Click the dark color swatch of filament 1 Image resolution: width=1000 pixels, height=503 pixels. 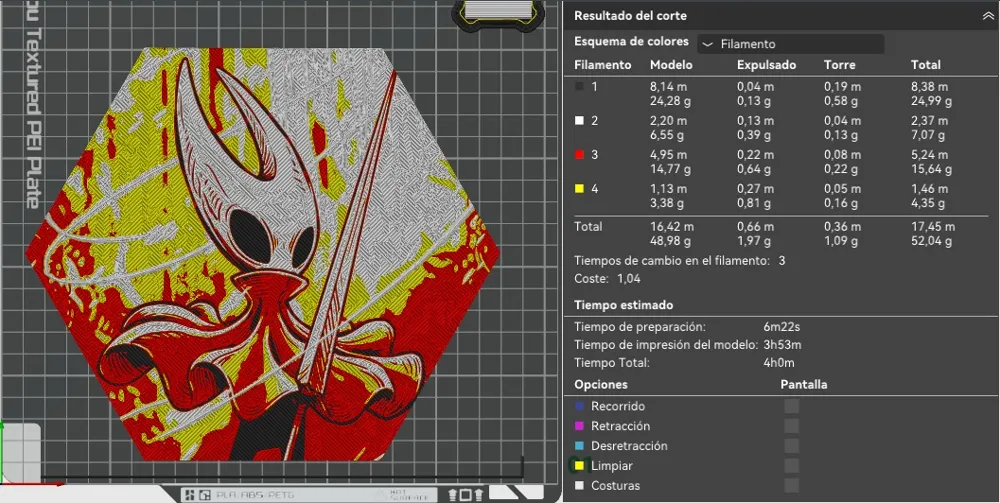(579, 86)
